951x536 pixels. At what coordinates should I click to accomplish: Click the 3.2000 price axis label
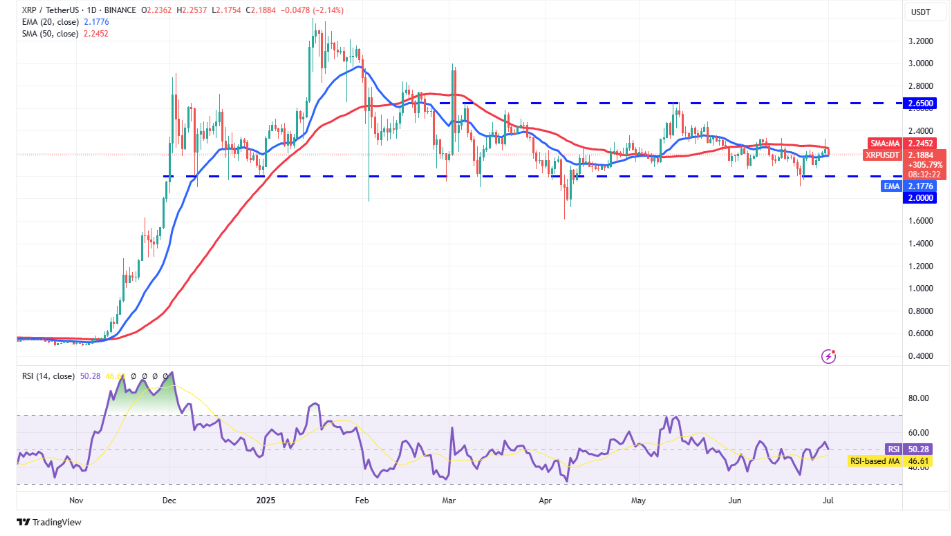[x=921, y=41]
